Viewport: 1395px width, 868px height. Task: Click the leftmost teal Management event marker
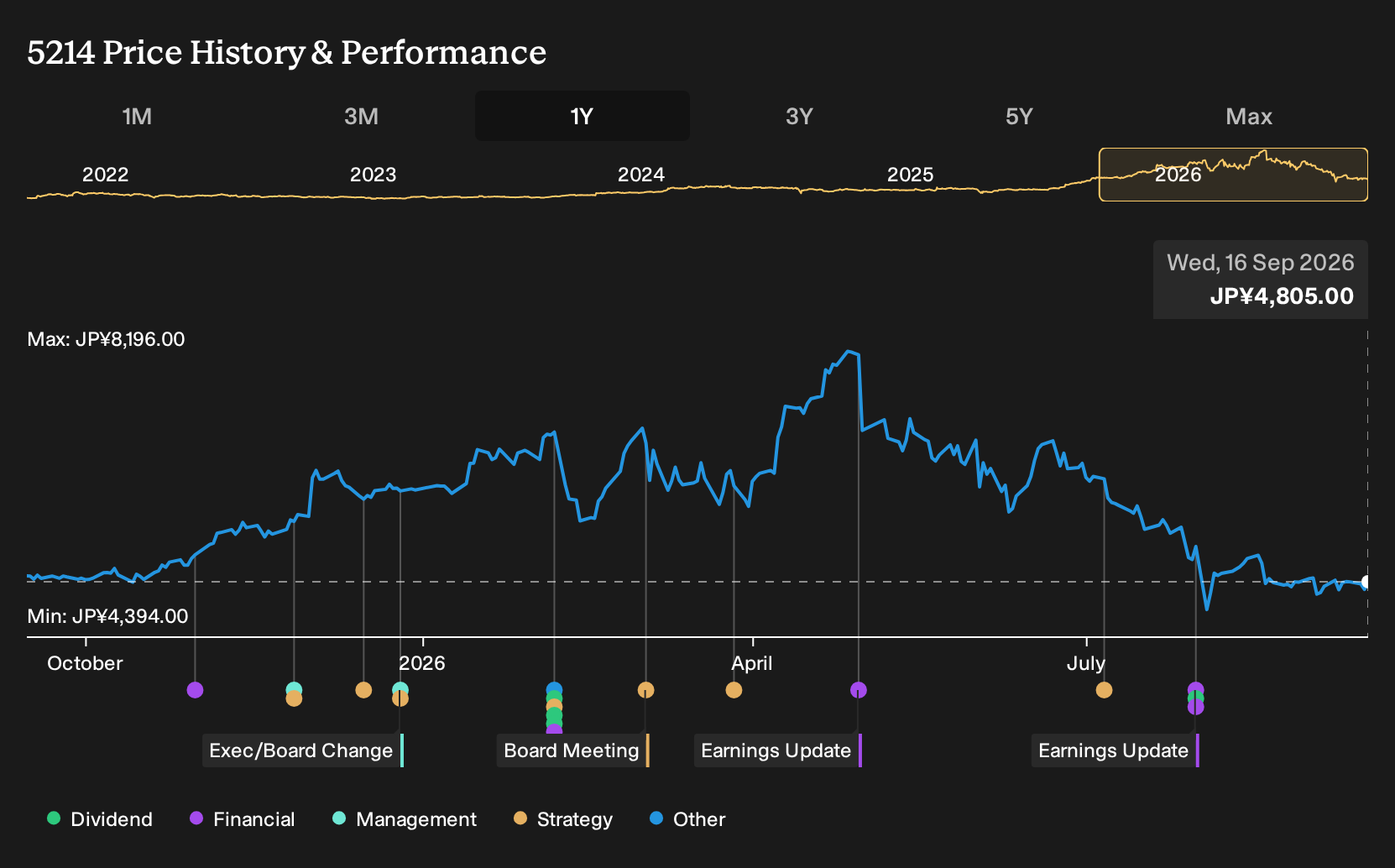coord(294,688)
